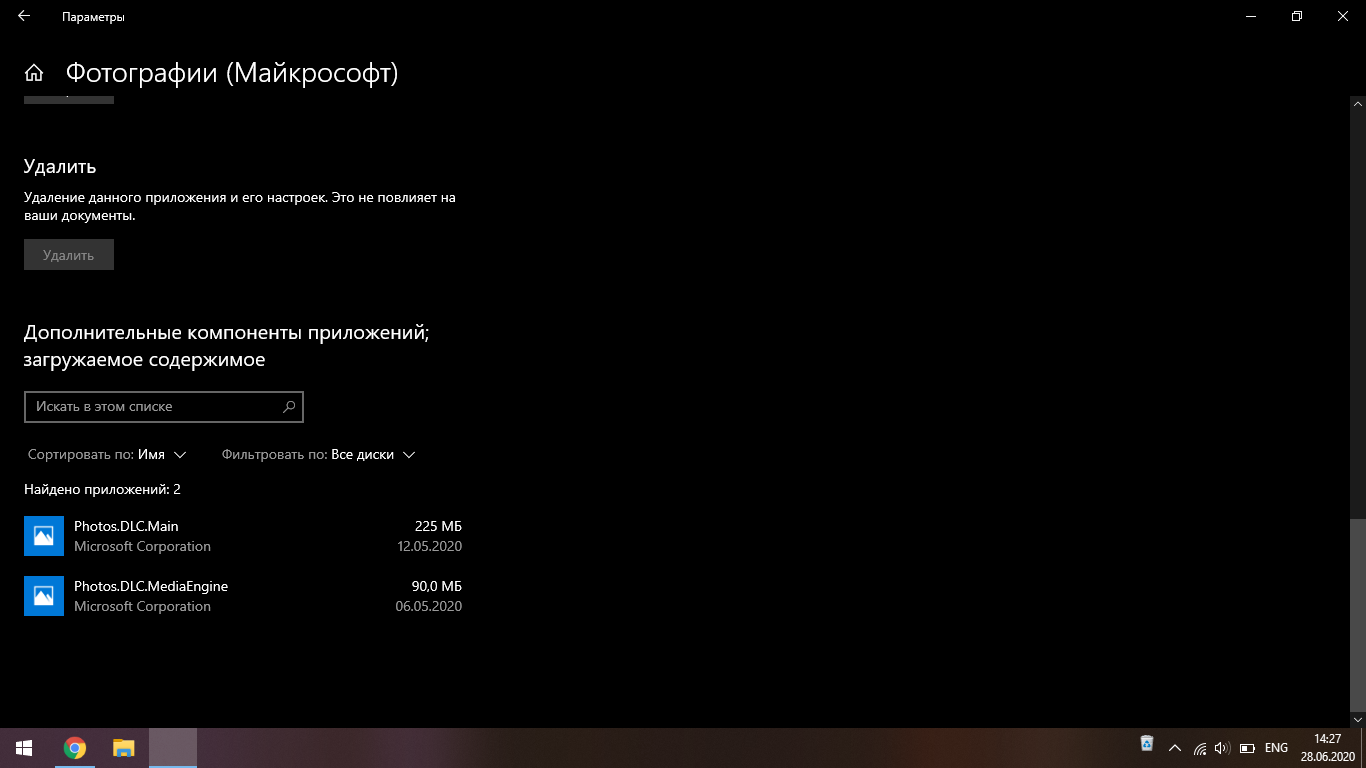Click the Photos.DLC.Main app icon
The height and width of the screenshot is (768, 1366).
tap(44, 536)
